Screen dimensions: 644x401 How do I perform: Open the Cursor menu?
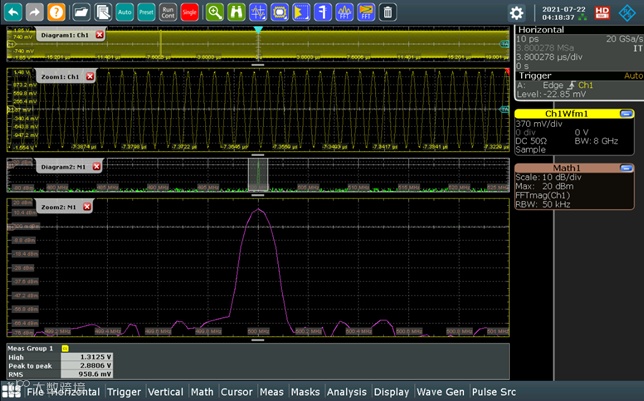(237, 392)
